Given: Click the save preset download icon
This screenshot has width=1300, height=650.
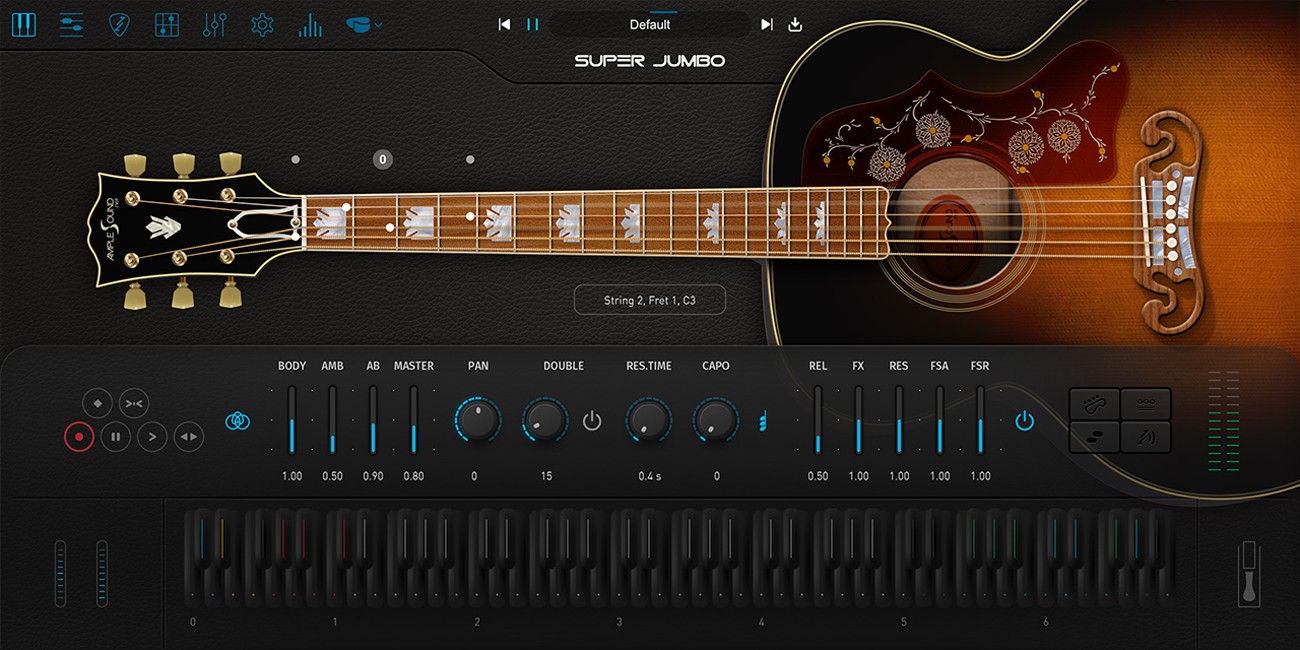Looking at the screenshot, I should pyautogui.click(x=795, y=24).
